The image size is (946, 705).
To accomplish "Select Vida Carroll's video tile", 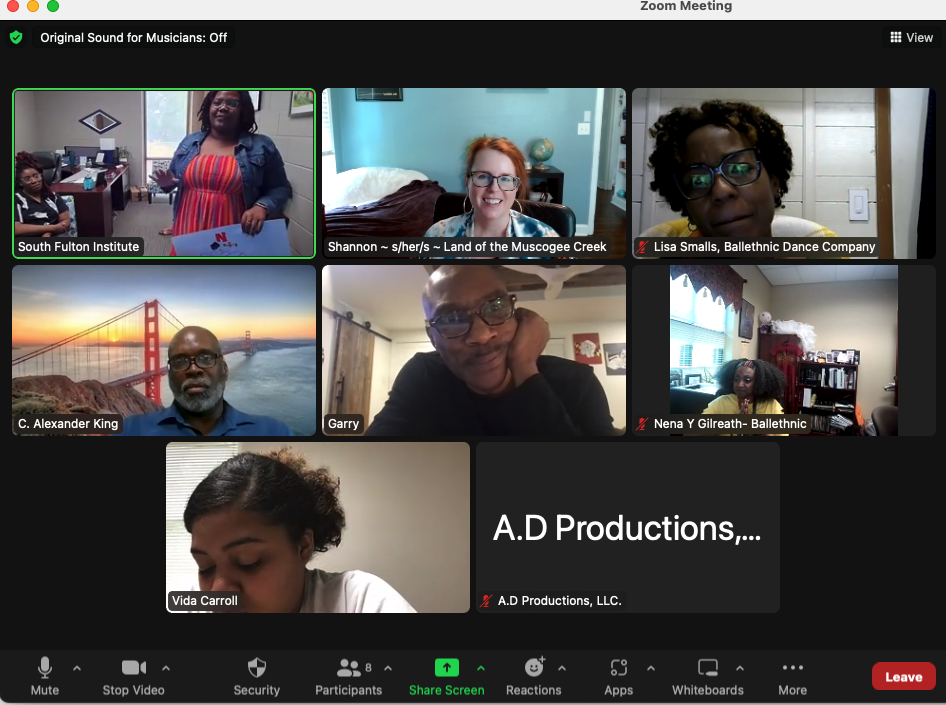I will pyautogui.click(x=318, y=528).
